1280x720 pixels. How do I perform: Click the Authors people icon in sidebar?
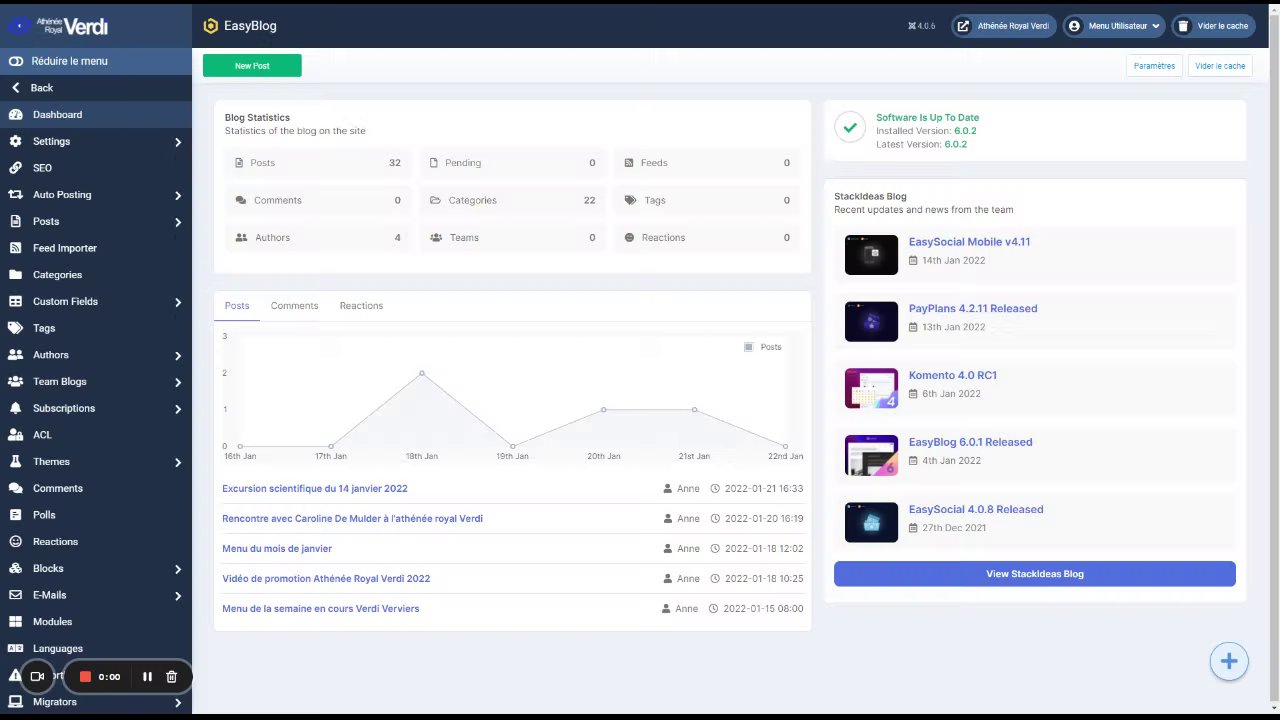point(15,355)
